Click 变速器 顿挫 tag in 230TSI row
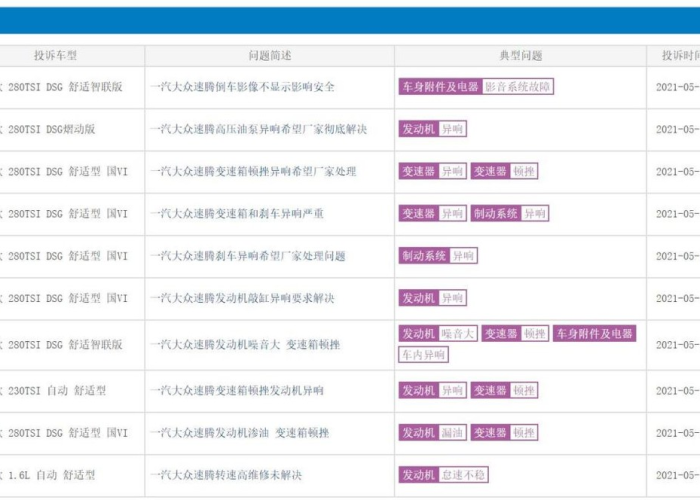This screenshot has height=500, width=700. pos(504,390)
